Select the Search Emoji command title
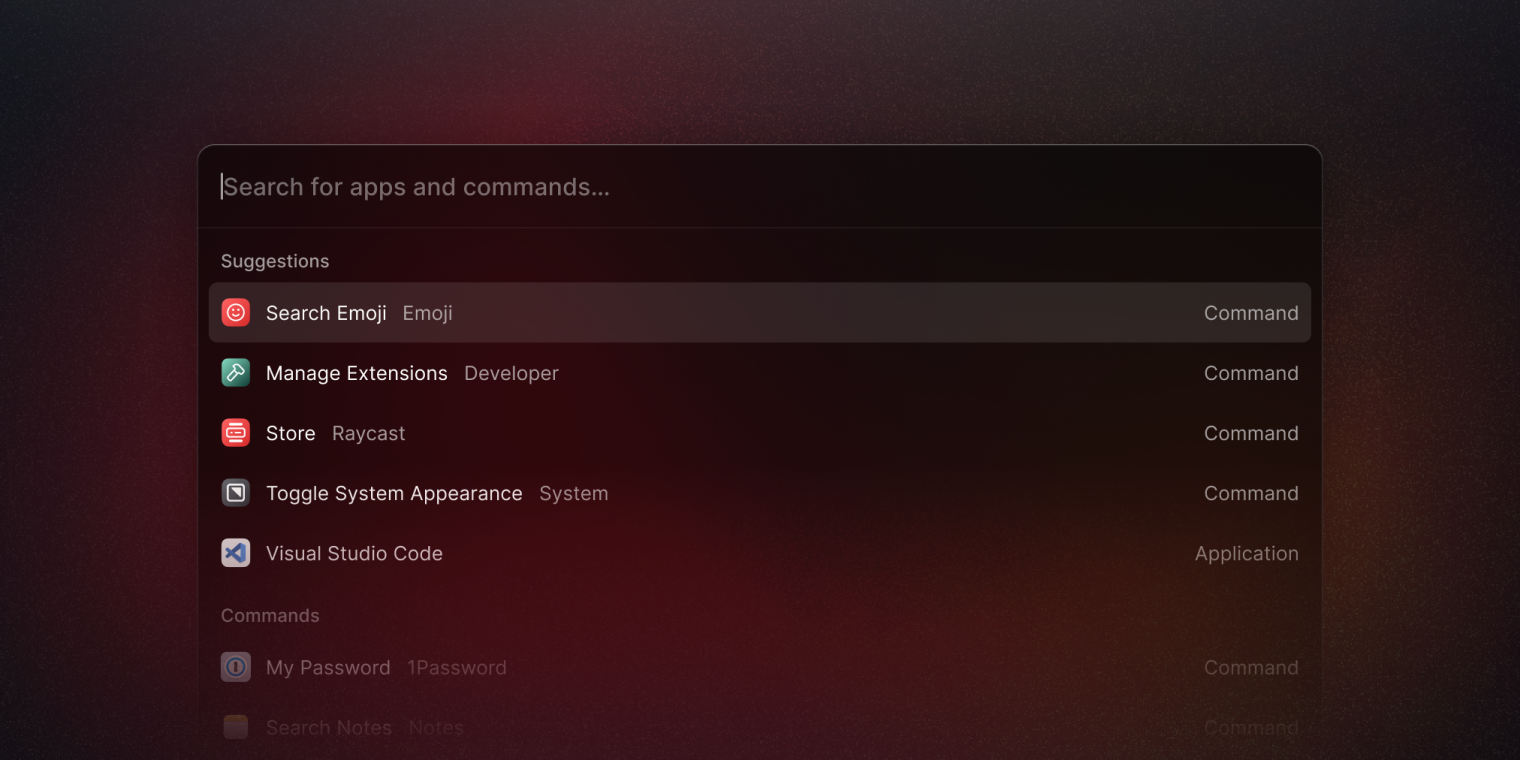 (x=326, y=313)
